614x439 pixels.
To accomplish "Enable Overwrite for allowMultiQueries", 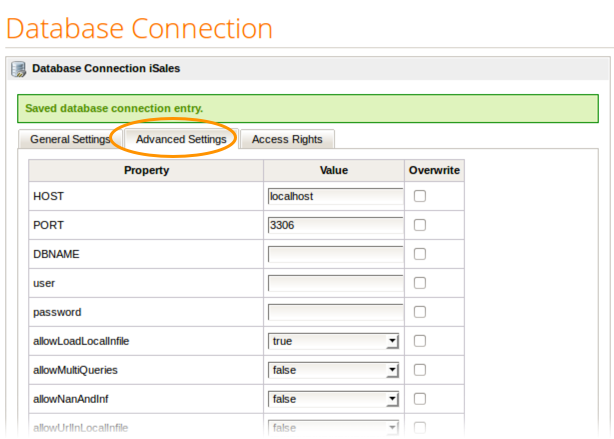I will coord(420,370).
